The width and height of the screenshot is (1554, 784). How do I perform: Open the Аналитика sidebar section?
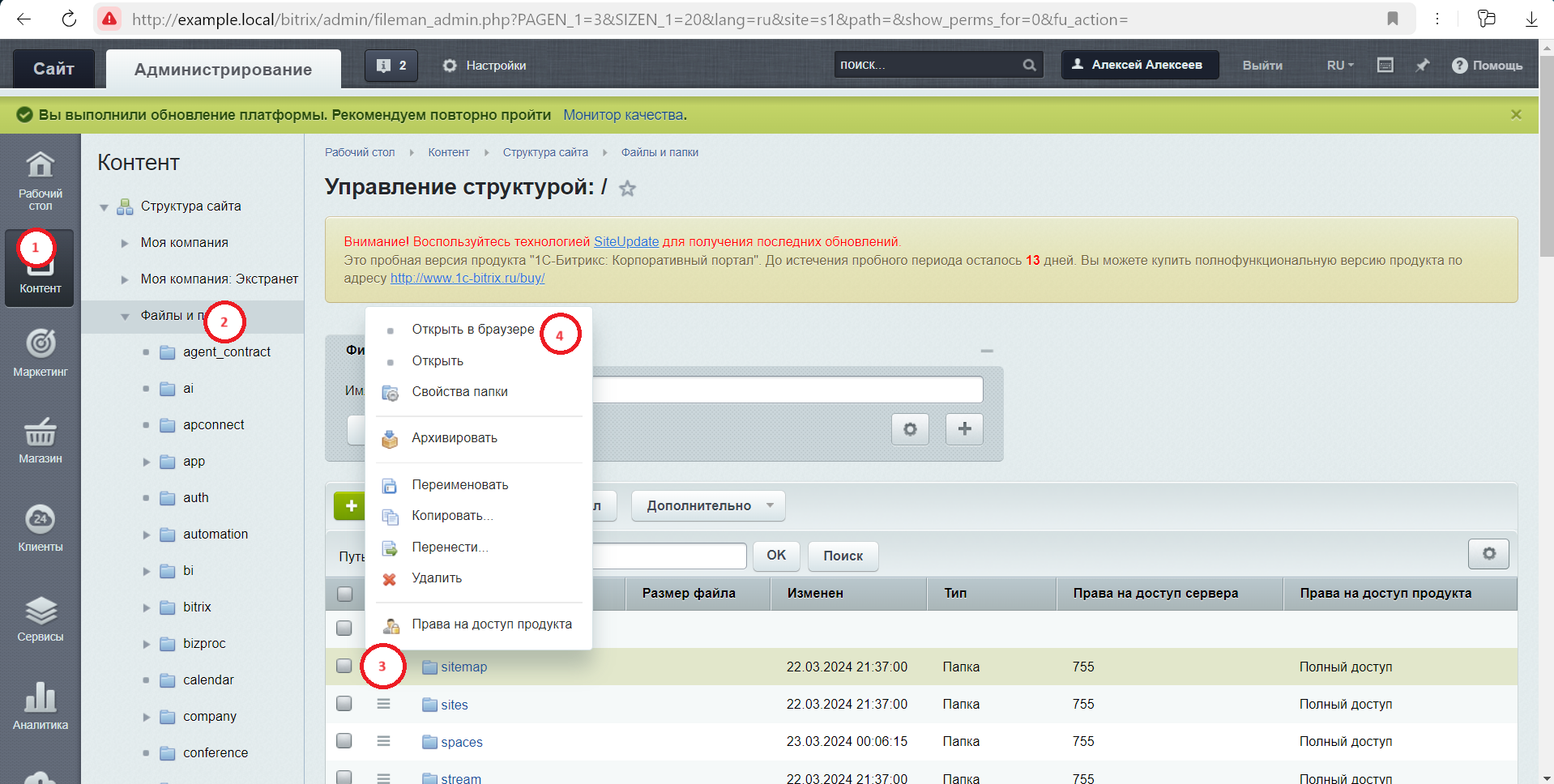coord(41,706)
